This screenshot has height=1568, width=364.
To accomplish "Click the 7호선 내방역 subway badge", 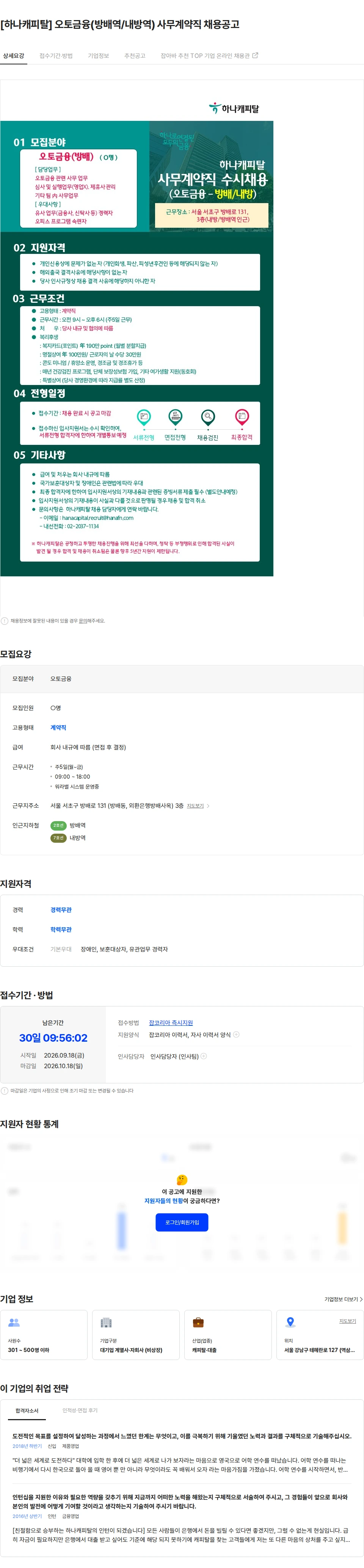I will [58, 838].
